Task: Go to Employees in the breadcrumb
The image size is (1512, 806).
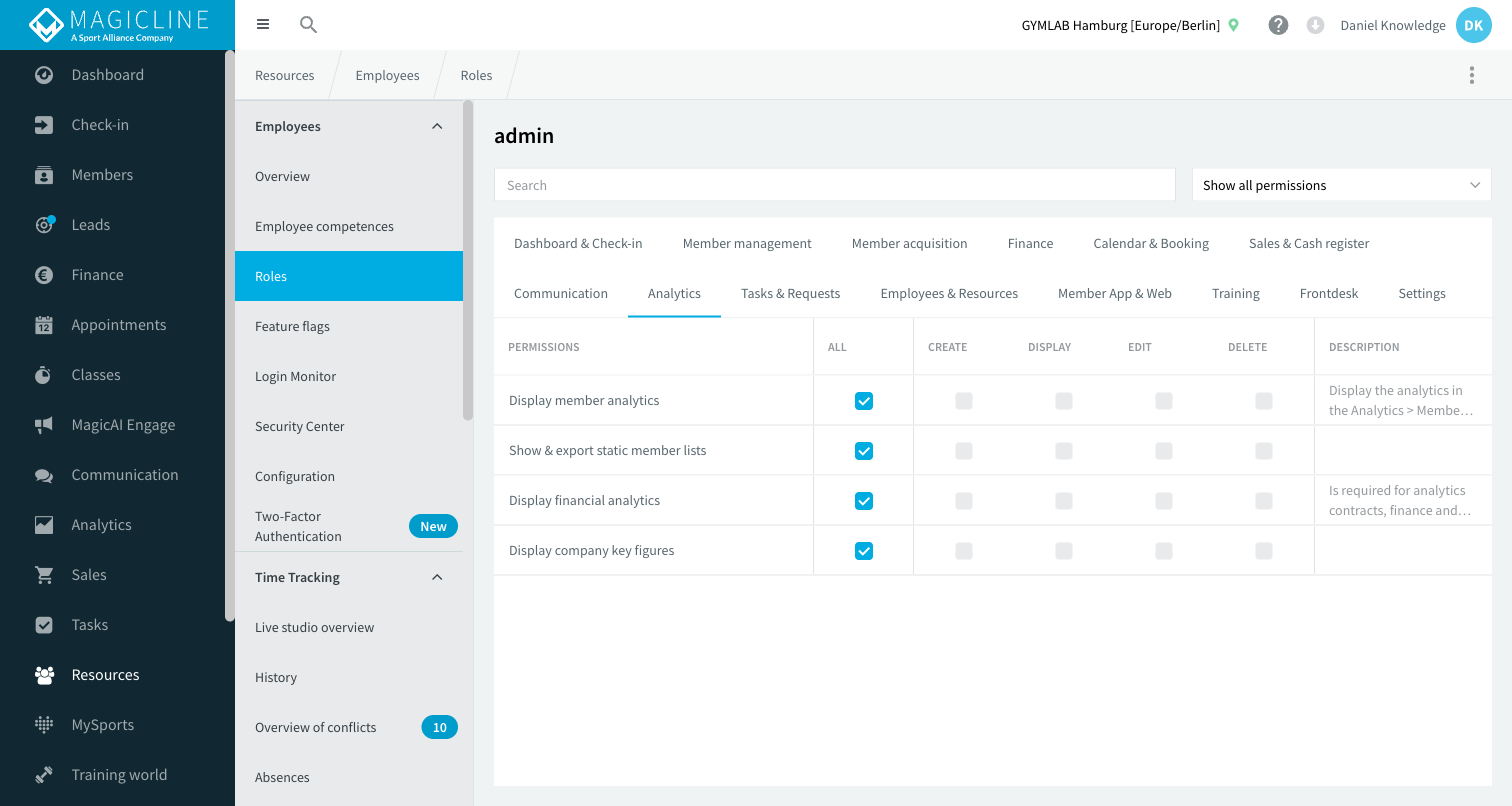Action: (387, 75)
